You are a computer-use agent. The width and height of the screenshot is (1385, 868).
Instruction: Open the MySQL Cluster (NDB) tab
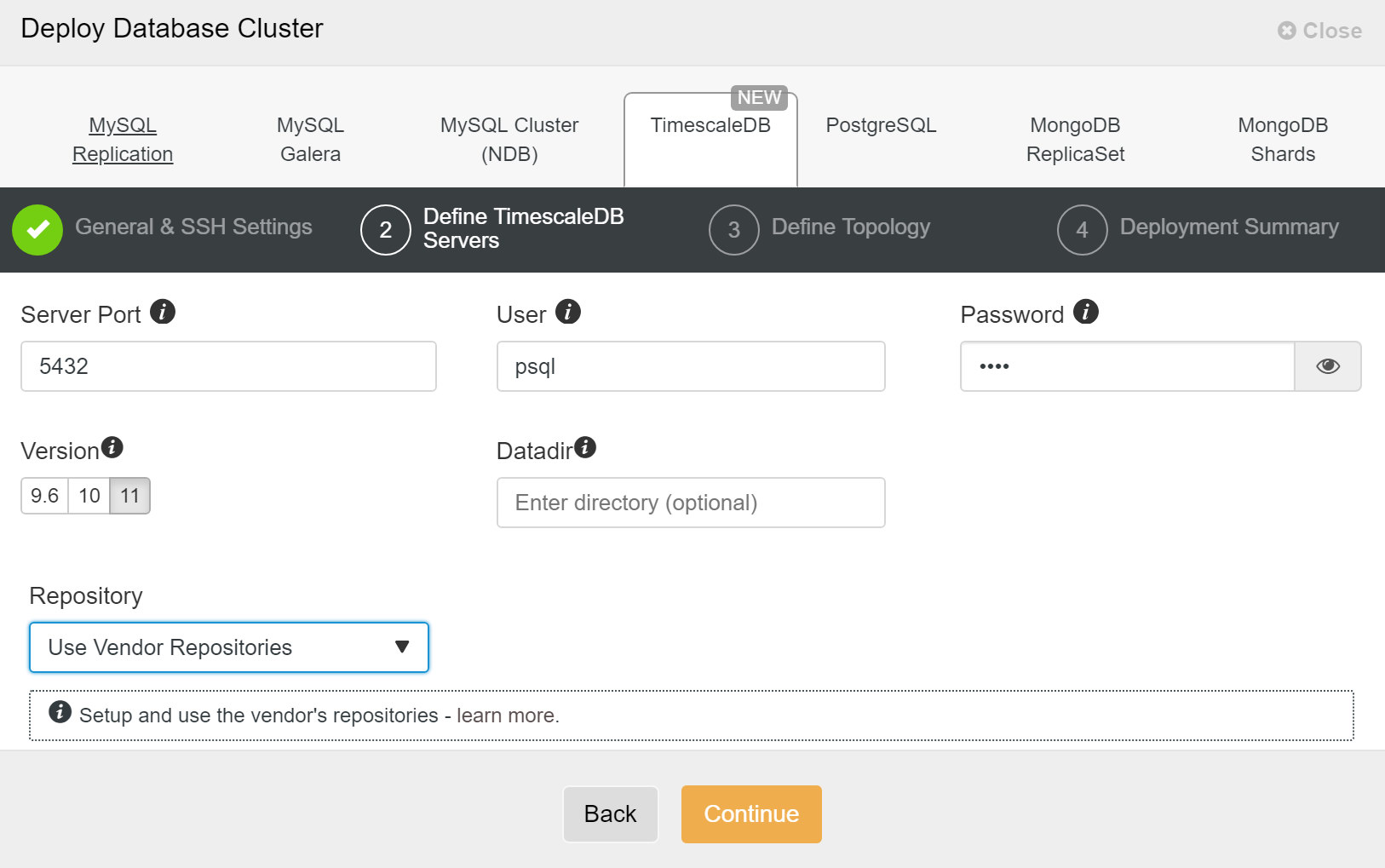tap(509, 140)
